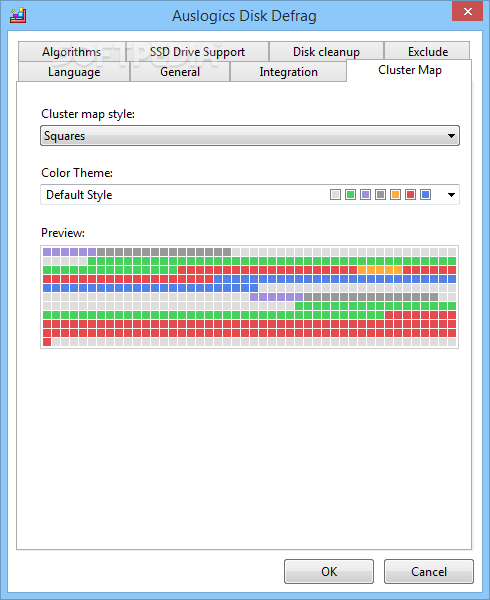490x600 pixels.
Task: Click the 'Color Theme:' label
Action: (77, 173)
